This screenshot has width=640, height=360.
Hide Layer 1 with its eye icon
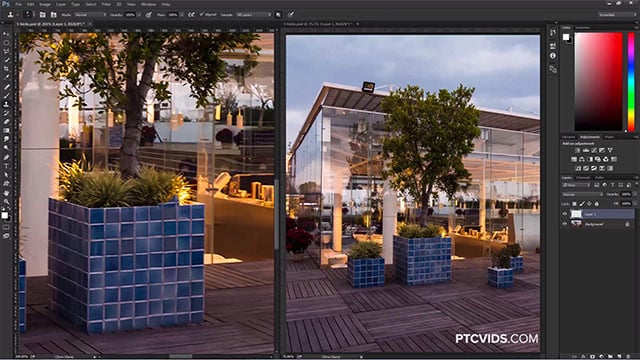point(565,214)
